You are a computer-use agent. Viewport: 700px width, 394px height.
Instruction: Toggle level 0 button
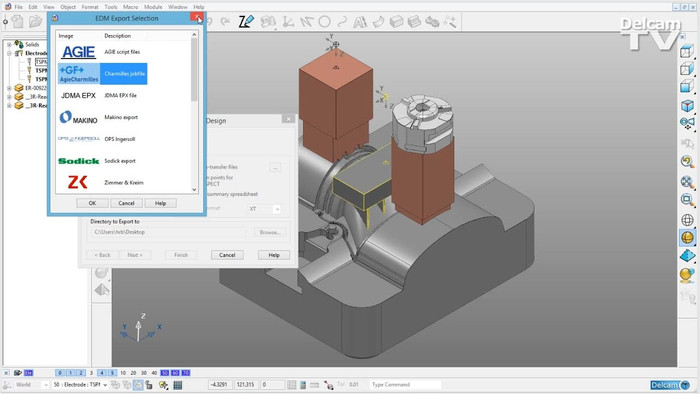pos(60,373)
